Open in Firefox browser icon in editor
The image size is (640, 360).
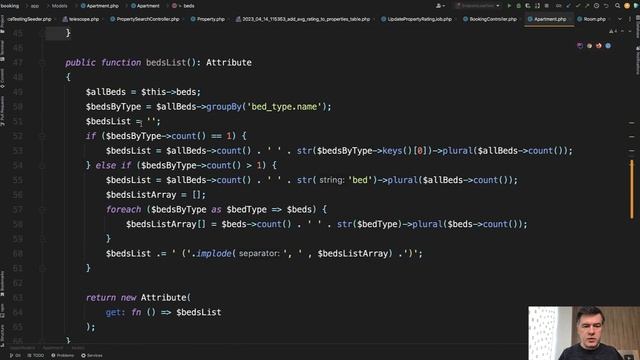click(x=599, y=46)
